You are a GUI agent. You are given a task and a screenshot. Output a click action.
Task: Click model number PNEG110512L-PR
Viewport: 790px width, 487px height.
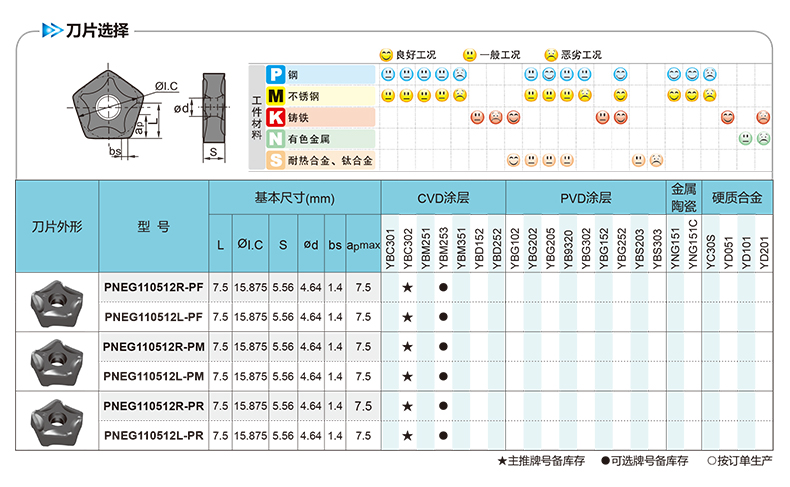pos(154,436)
